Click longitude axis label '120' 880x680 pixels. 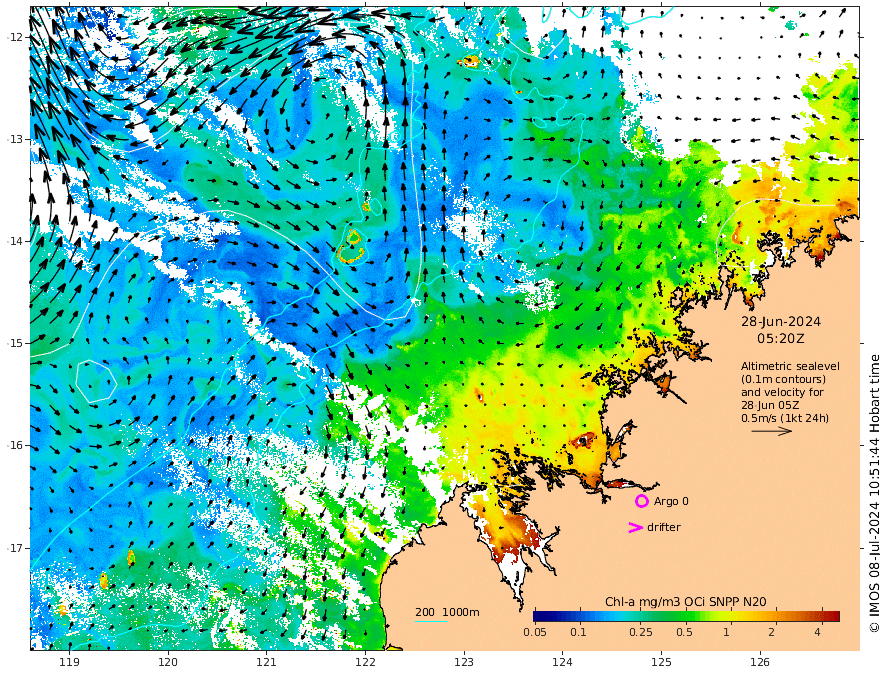click(x=168, y=663)
